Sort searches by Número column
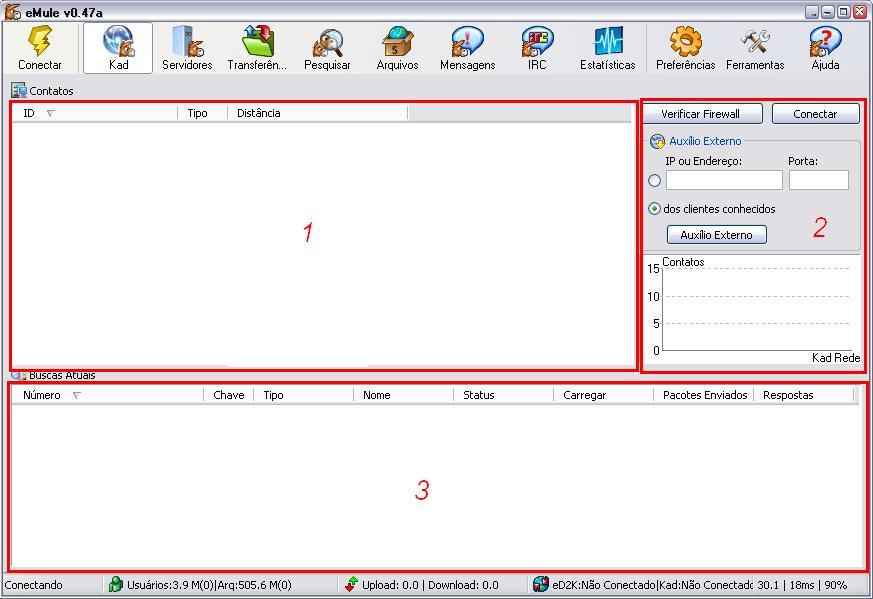Screen dimensions: 873x599 pos(107,395)
